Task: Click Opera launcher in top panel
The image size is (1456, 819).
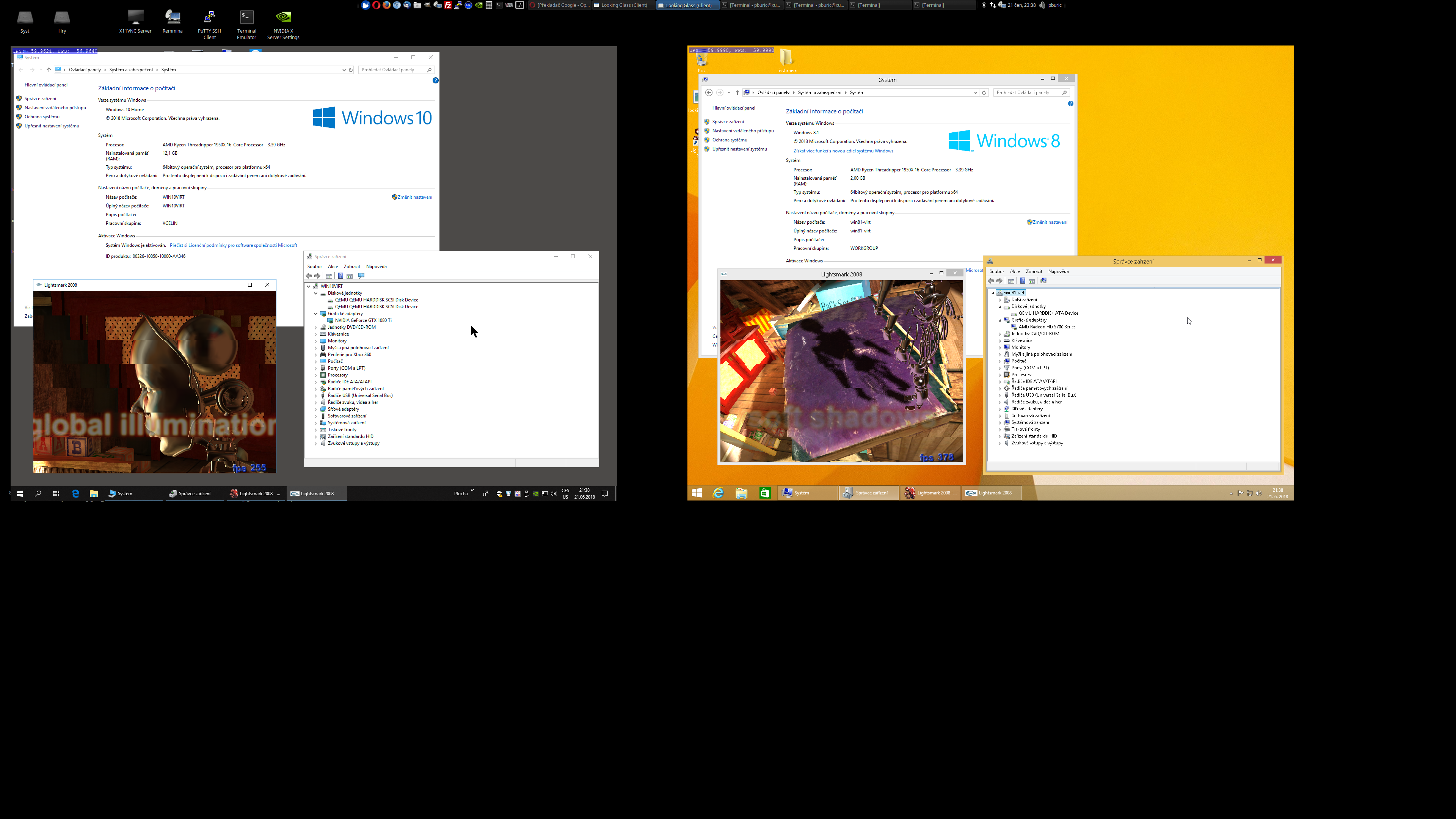Action: pos(377,5)
